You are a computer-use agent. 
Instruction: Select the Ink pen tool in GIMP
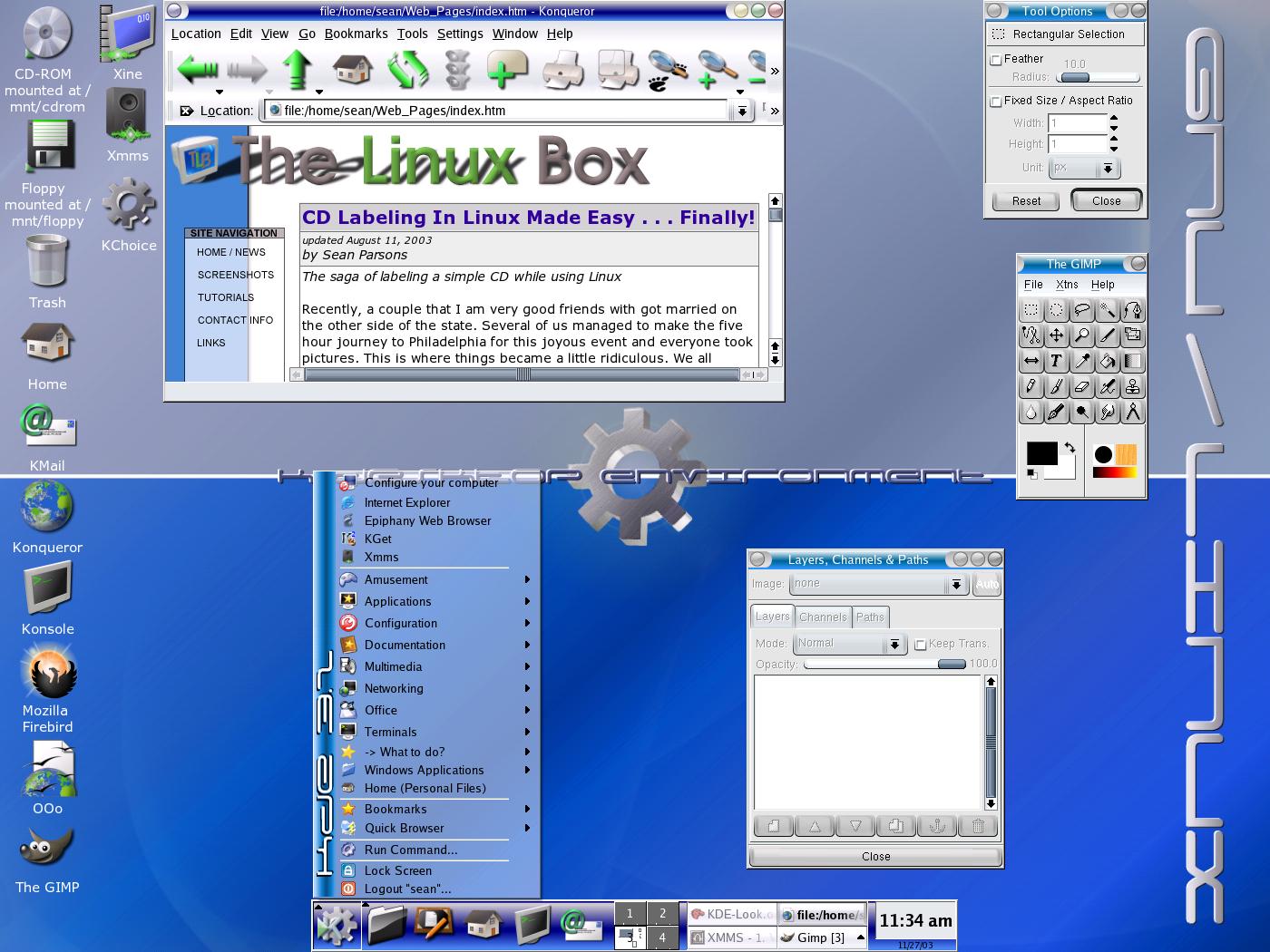tap(1057, 412)
